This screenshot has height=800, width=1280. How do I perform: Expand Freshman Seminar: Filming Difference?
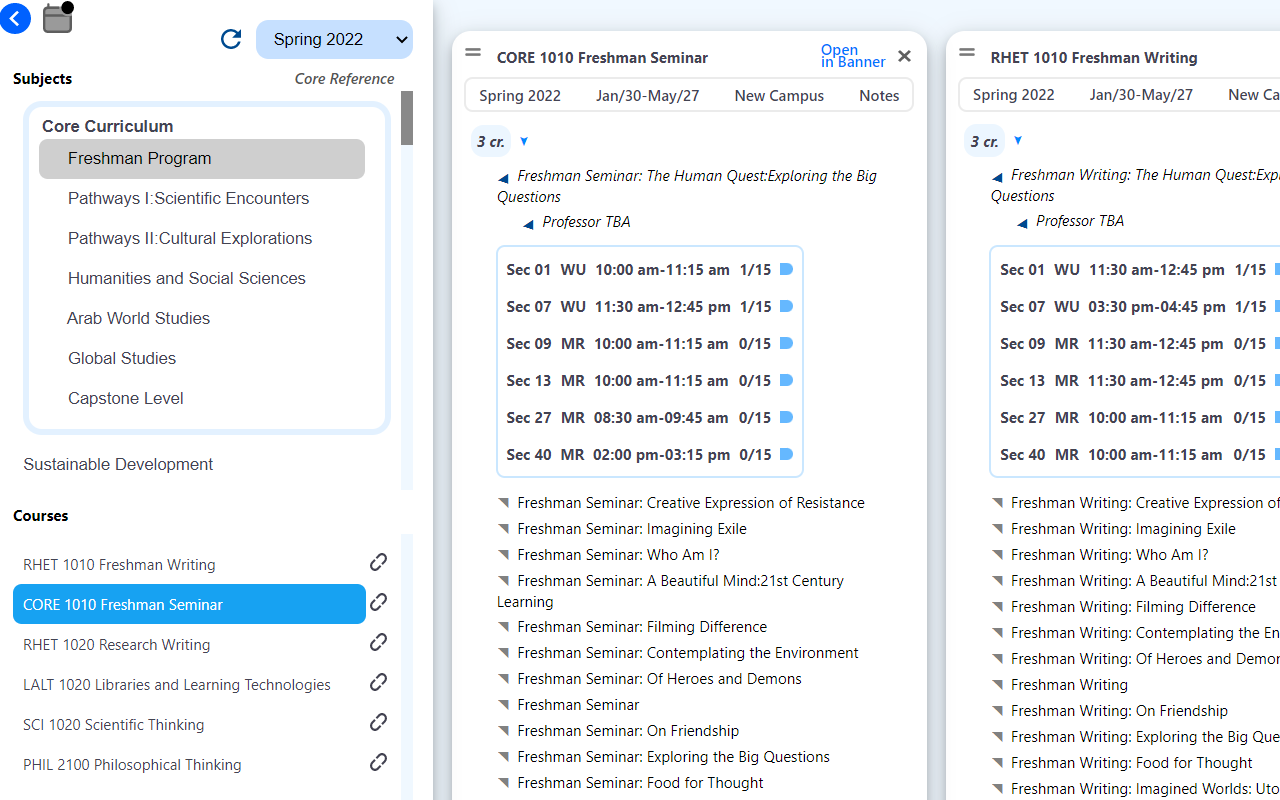point(503,626)
